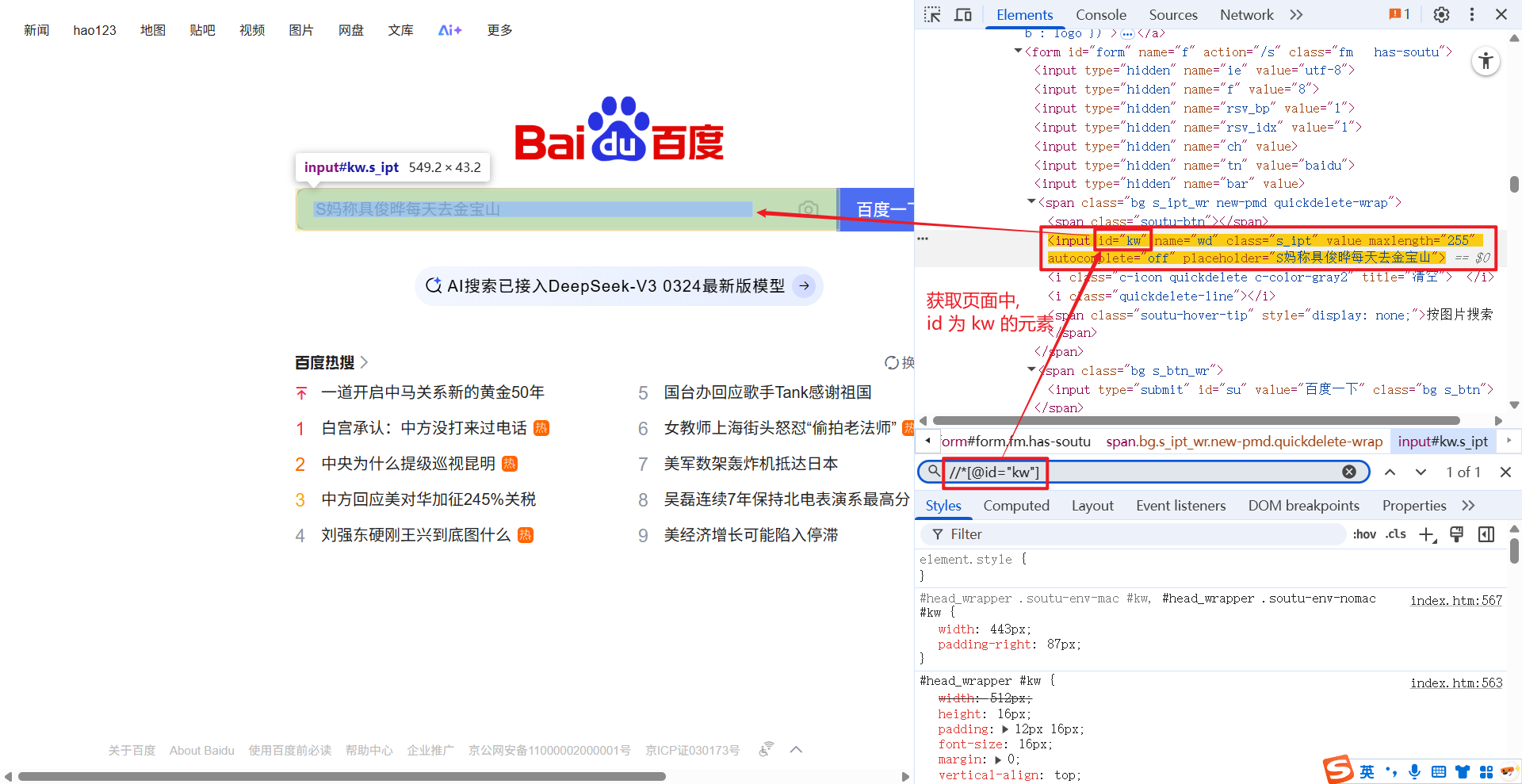
Task: Select the span.bg.s_ipt_wr breadcrumb item
Action: click(x=1244, y=442)
